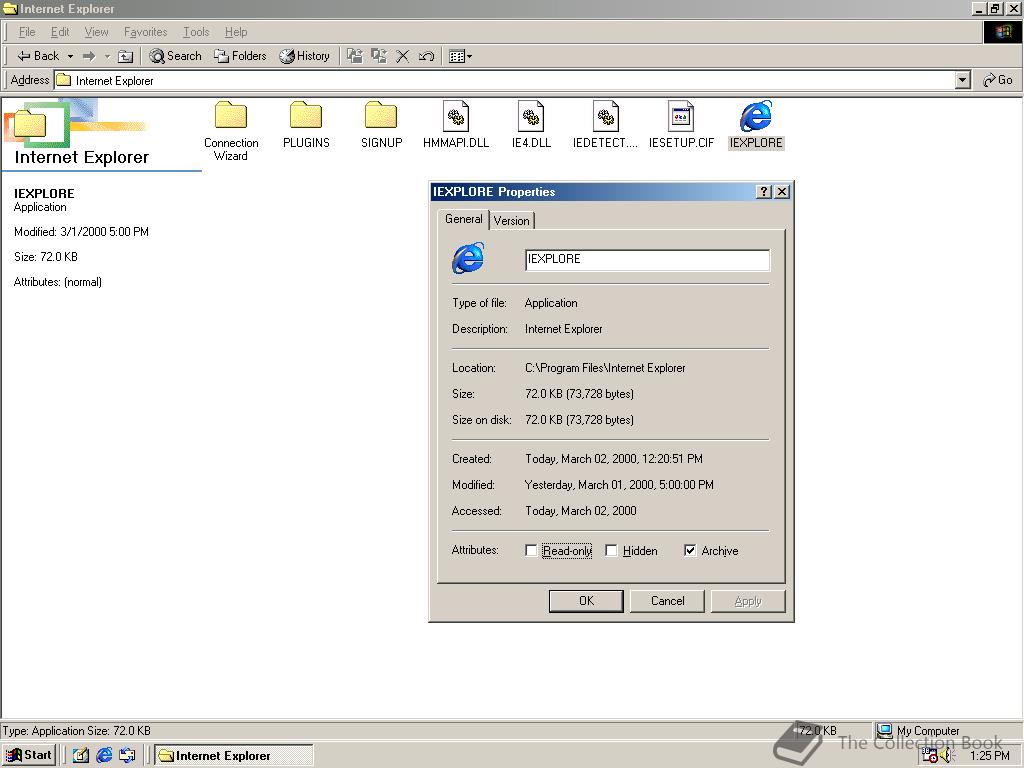
Task: Click the Undo toolbar icon
Action: click(426, 56)
